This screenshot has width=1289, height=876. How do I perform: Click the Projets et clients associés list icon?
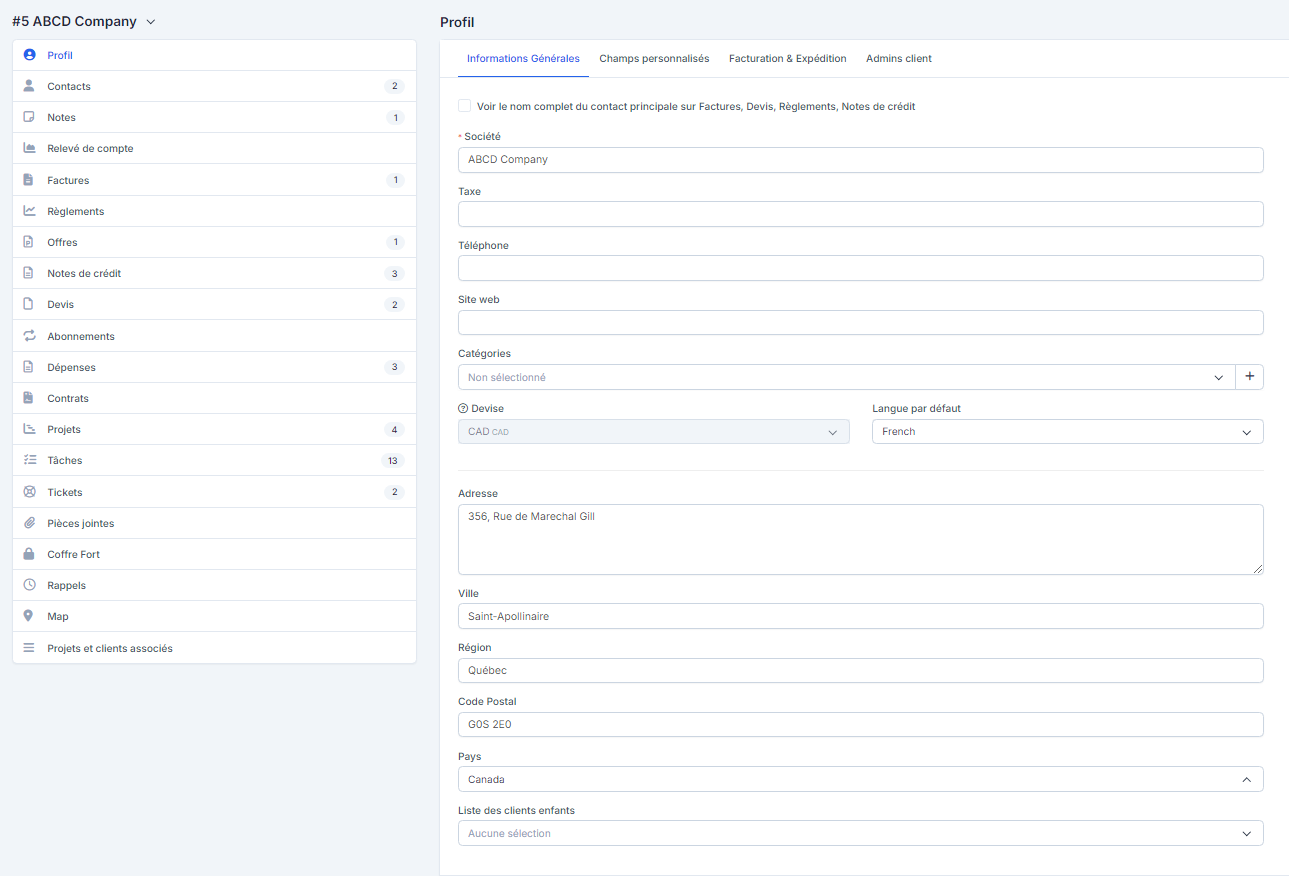click(x=29, y=648)
